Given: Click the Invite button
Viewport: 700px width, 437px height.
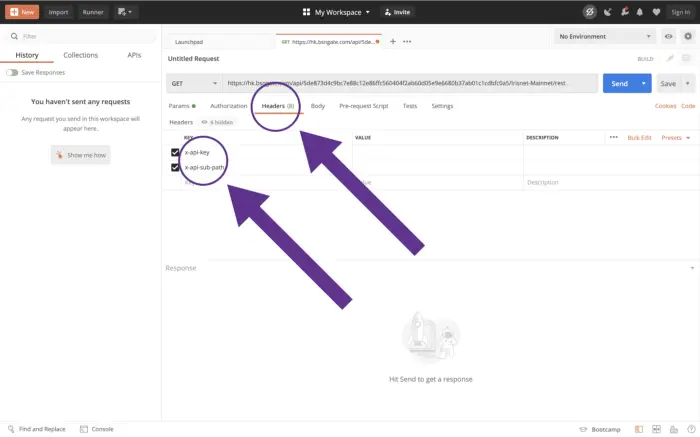Looking at the screenshot, I should [397, 12].
